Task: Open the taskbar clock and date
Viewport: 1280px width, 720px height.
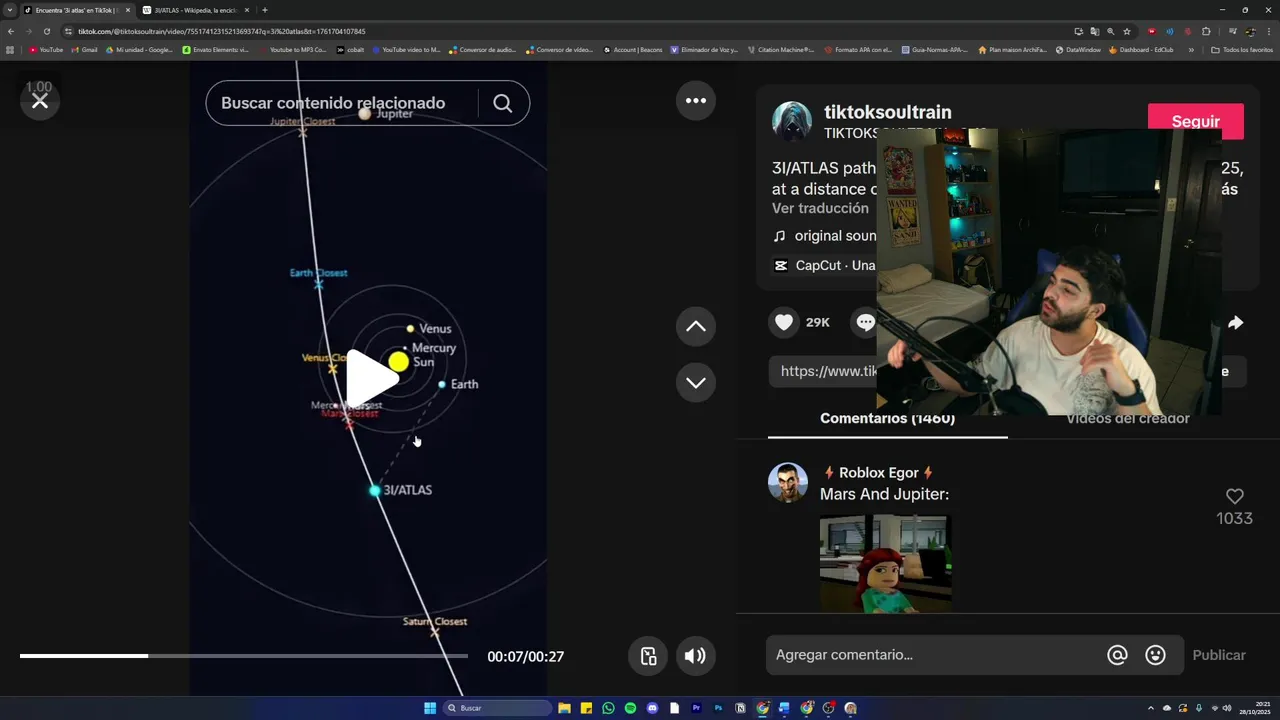Action: (1255, 708)
